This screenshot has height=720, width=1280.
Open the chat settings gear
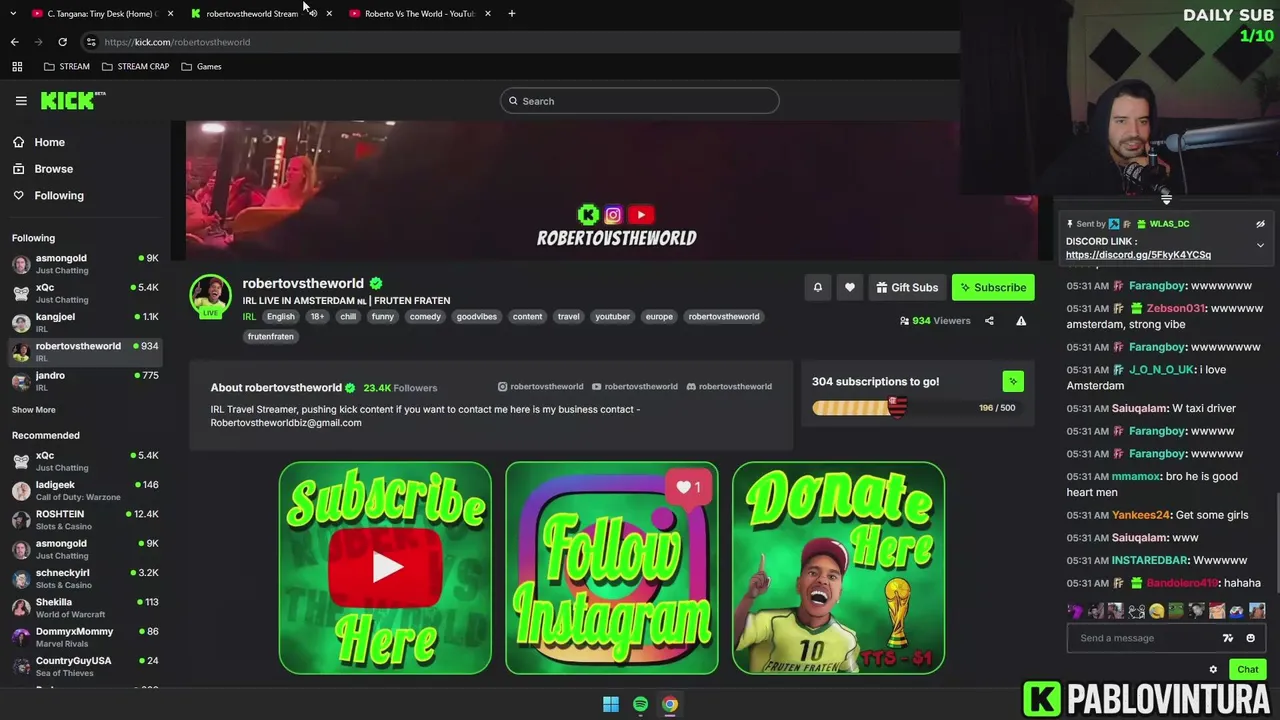(1213, 670)
